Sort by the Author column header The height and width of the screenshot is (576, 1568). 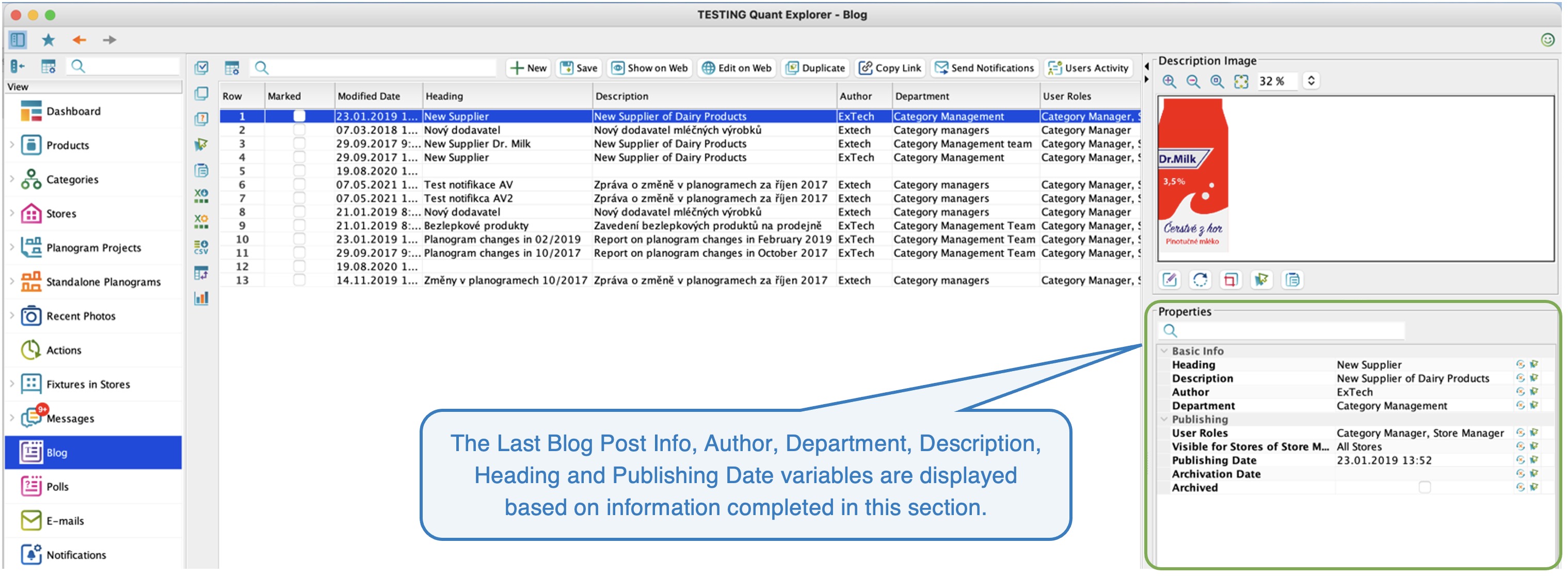tap(865, 96)
